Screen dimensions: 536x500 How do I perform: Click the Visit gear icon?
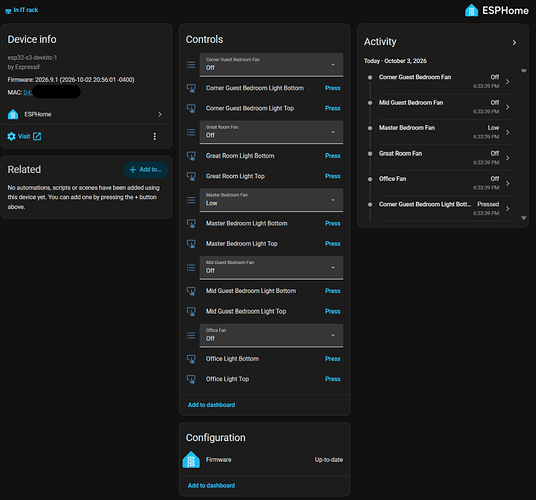[11, 136]
